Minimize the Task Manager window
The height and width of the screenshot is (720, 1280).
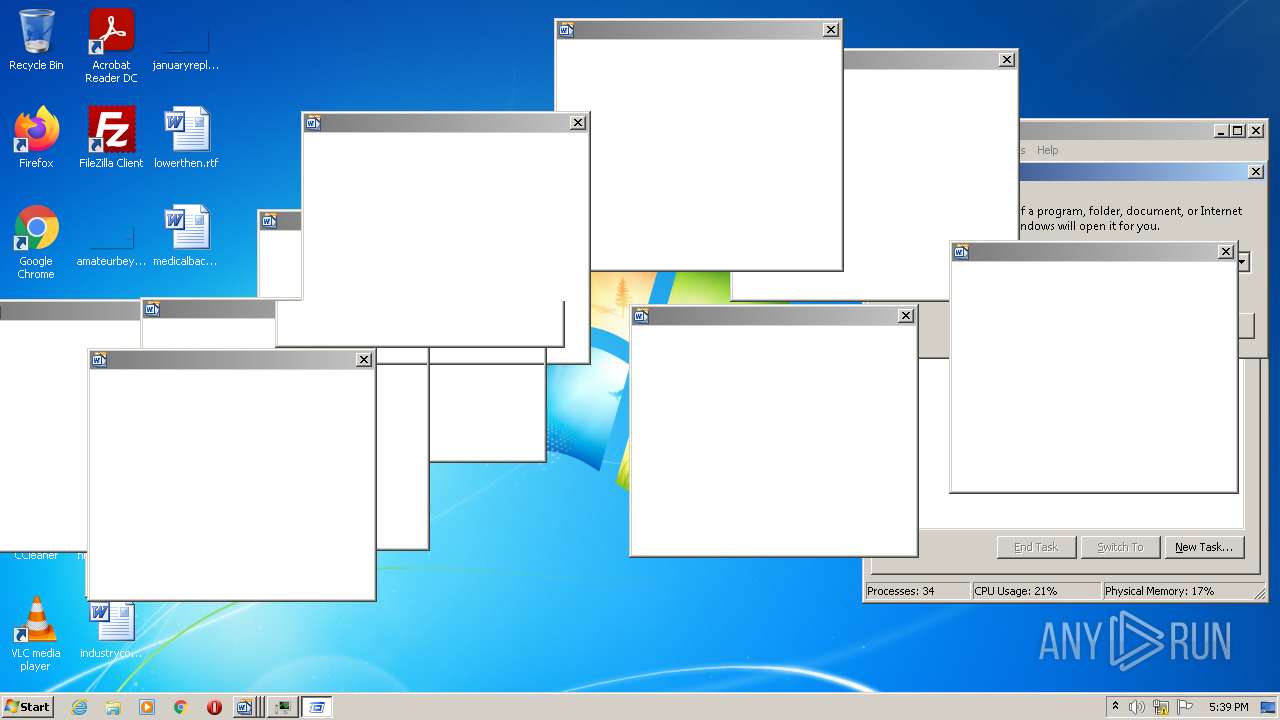pyautogui.click(x=1221, y=131)
